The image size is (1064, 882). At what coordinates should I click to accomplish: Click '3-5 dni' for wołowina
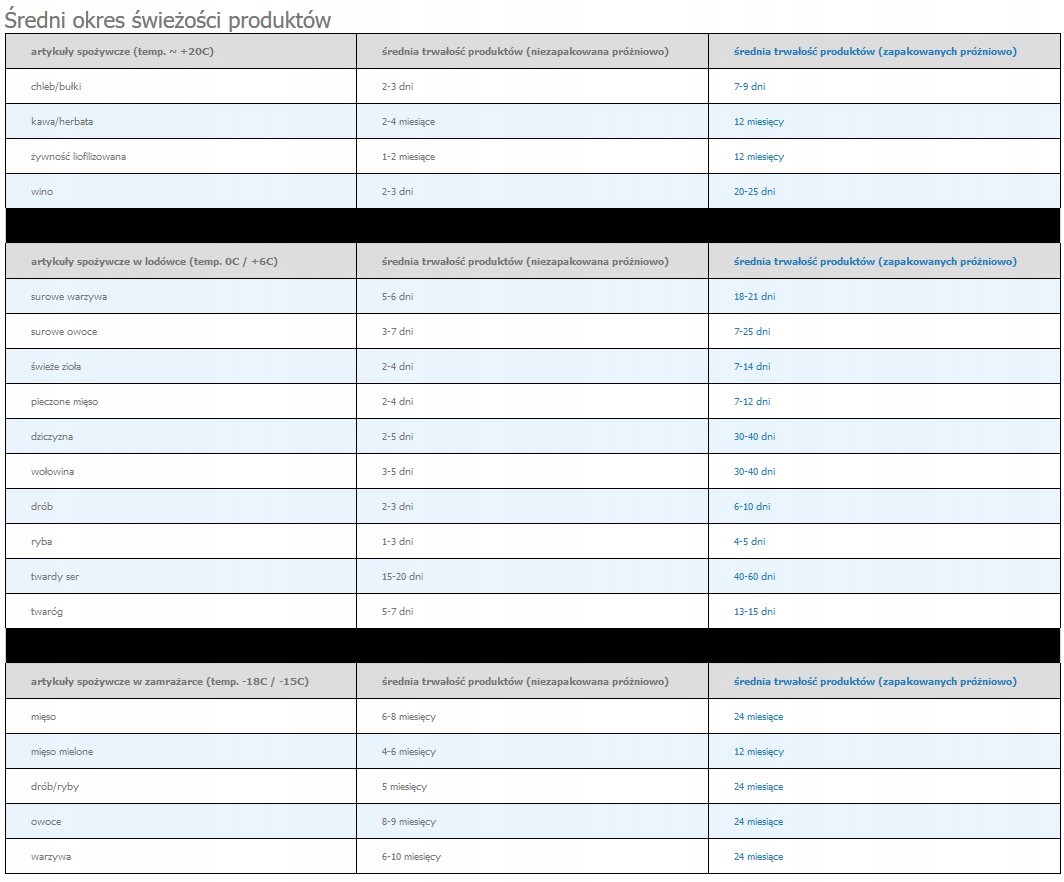tap(398, 472)
